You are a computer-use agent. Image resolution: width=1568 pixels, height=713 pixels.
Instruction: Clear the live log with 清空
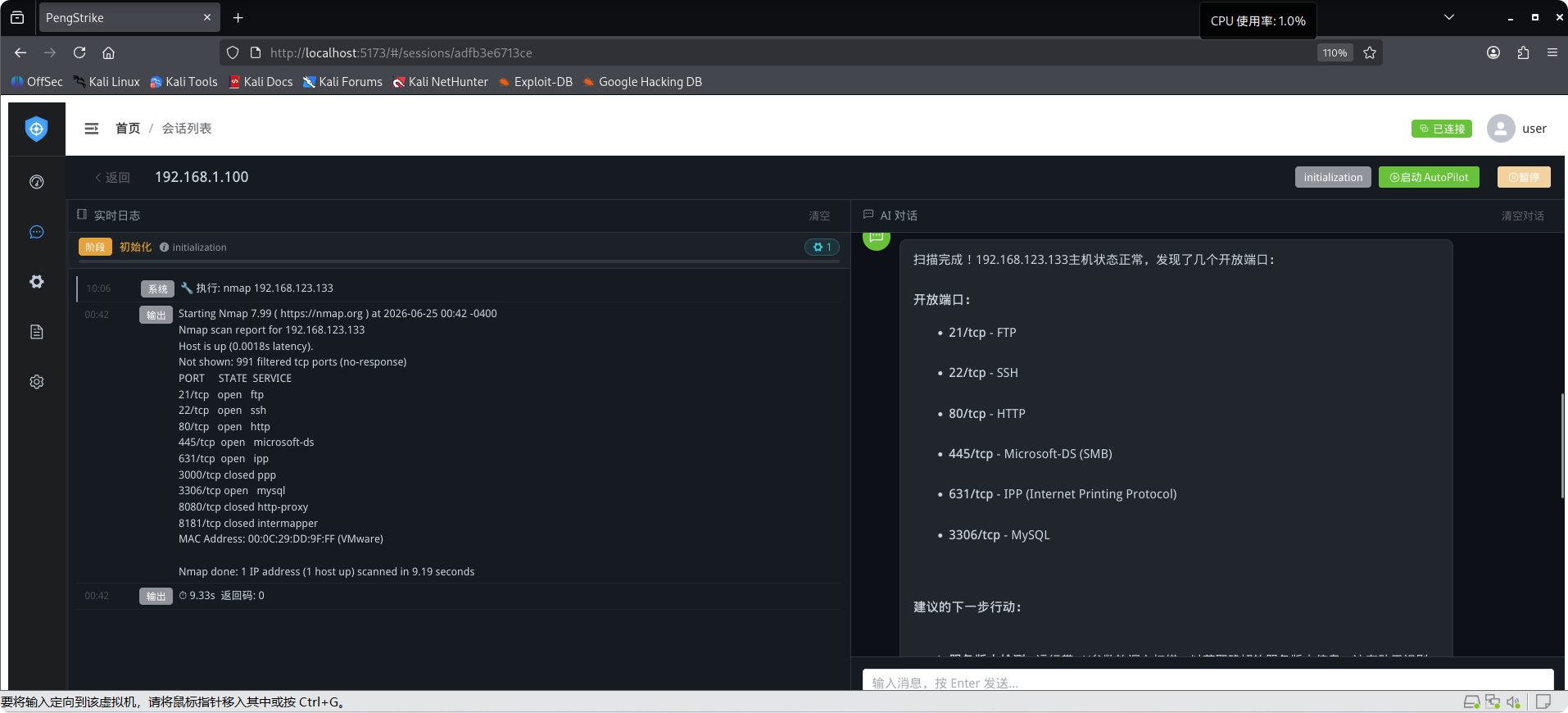click(819, 216)
